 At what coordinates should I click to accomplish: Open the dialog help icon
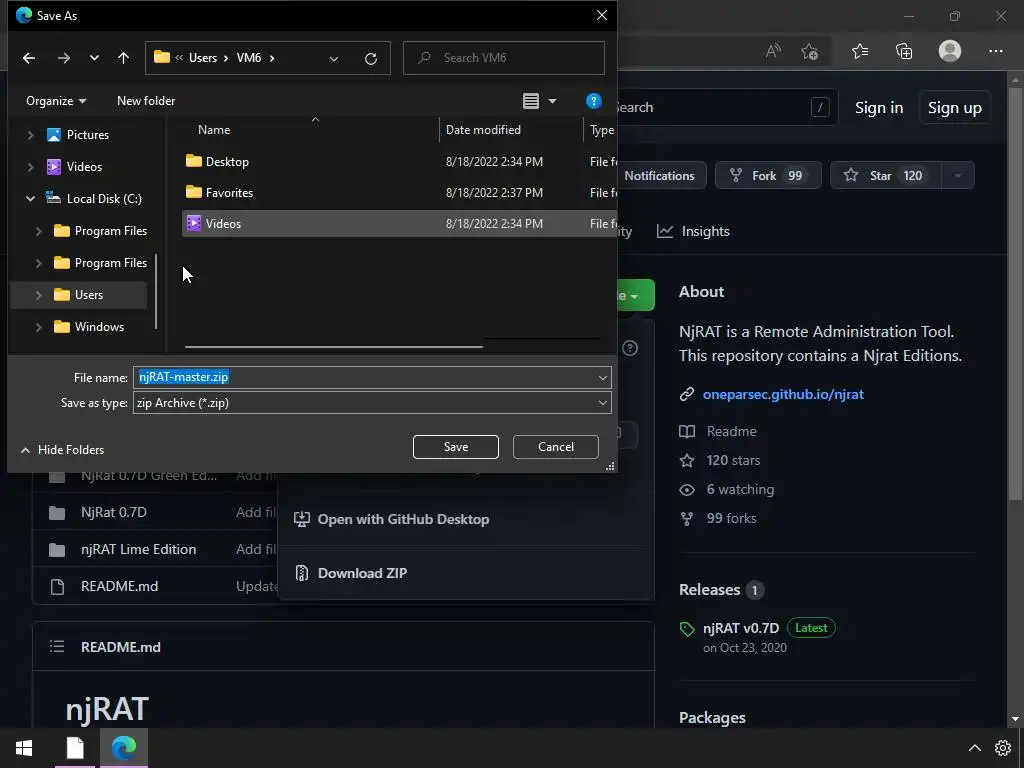[594, 101]
